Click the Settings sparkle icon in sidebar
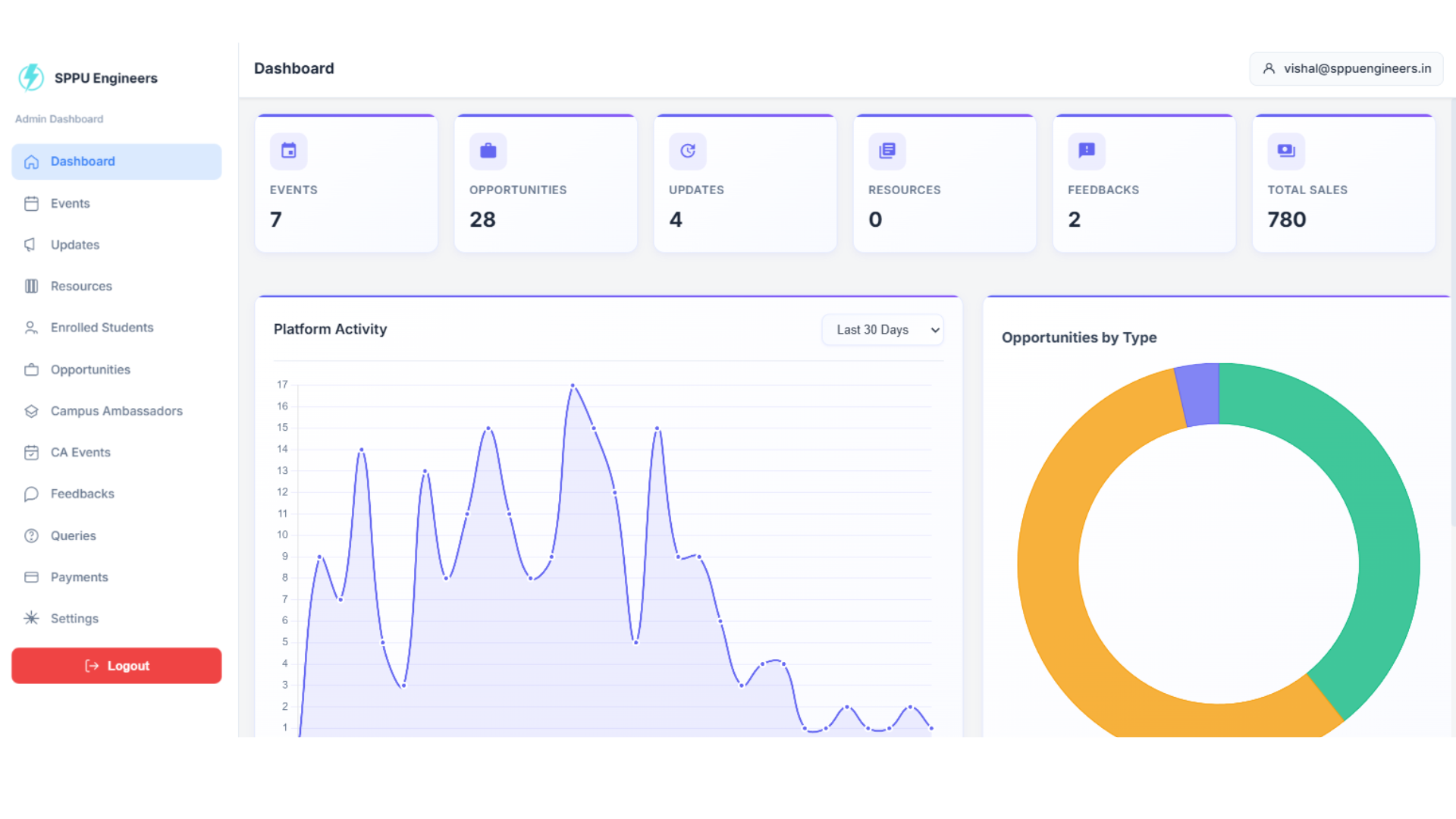Screen dimensions: 1456x819 [x=31, y=619]
